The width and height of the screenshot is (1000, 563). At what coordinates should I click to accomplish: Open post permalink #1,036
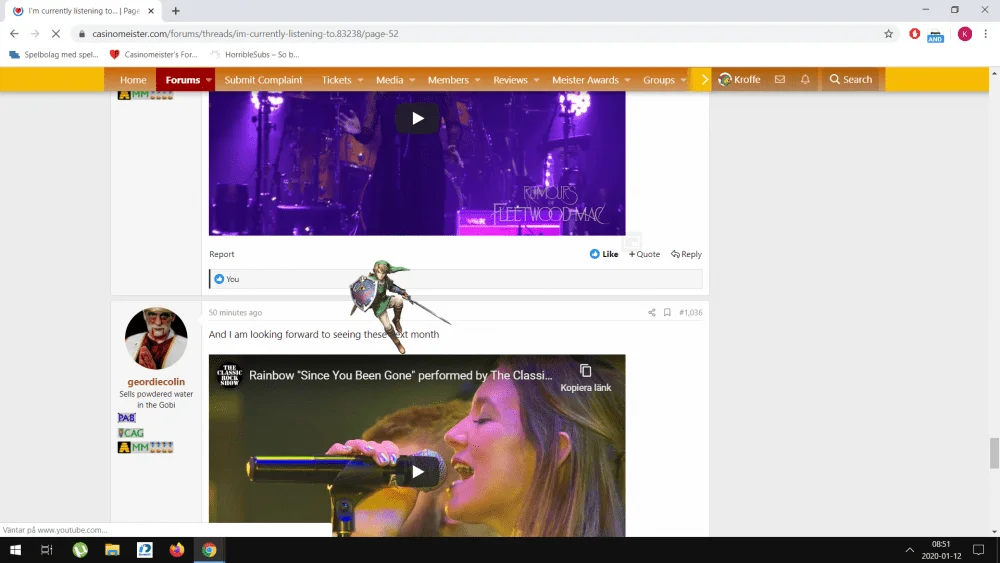691,312
